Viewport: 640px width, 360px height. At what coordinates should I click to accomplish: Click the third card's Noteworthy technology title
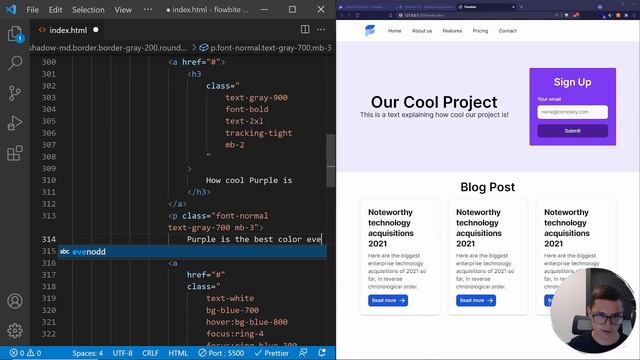[x=567, y=228]
